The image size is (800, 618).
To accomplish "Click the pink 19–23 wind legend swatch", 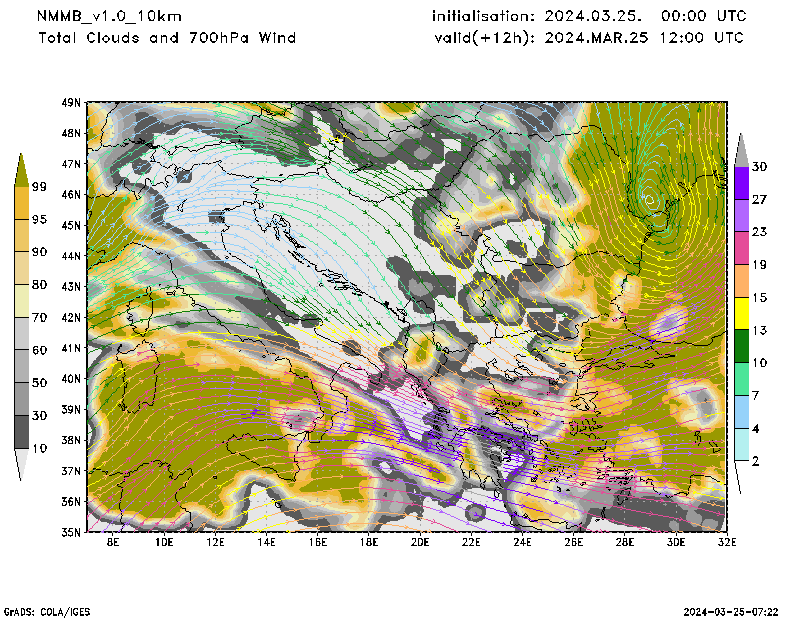I will (x=742, y=248).
